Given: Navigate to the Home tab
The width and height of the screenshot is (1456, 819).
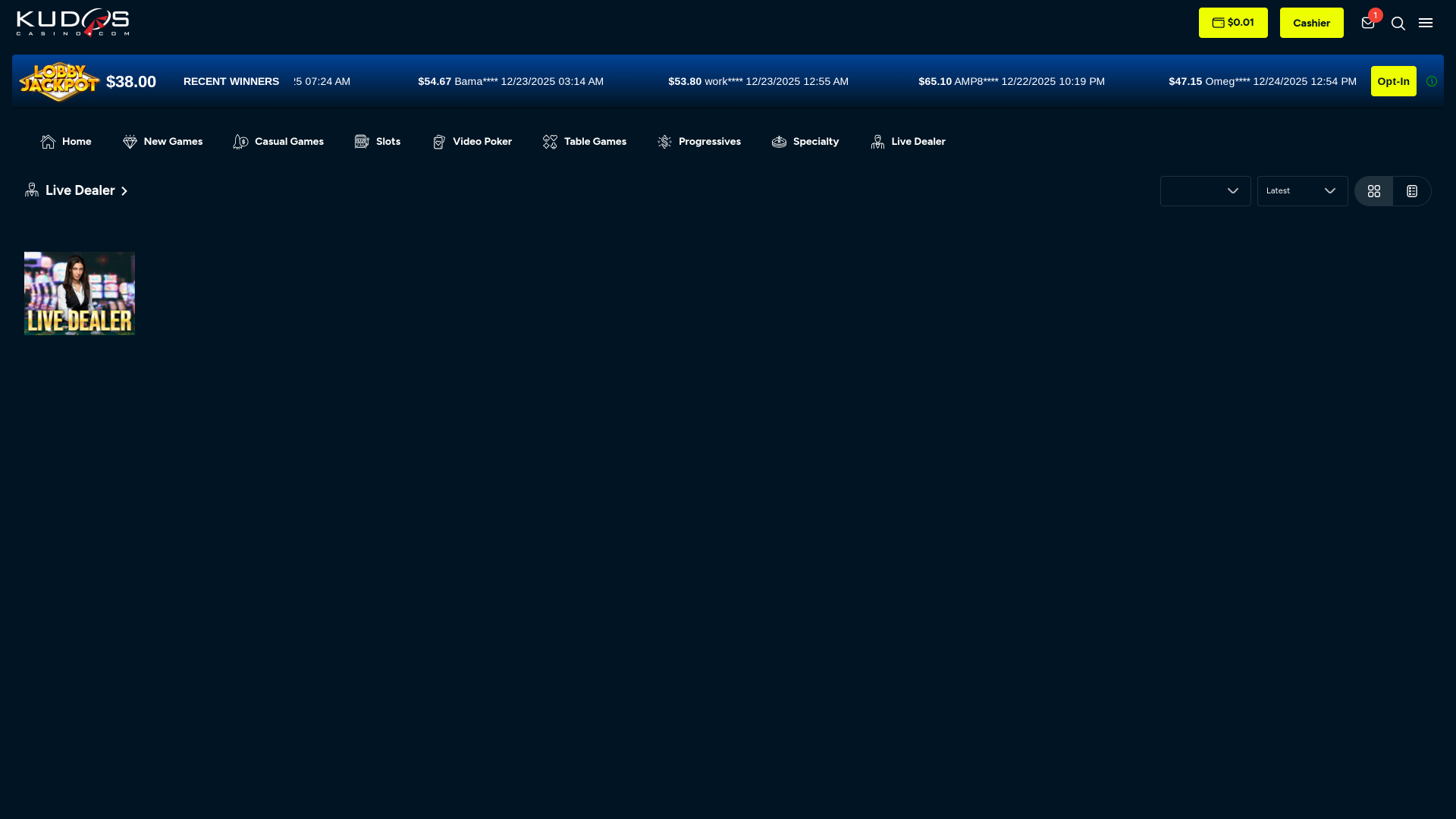Looking at the screenshot, I should [66, 142].
